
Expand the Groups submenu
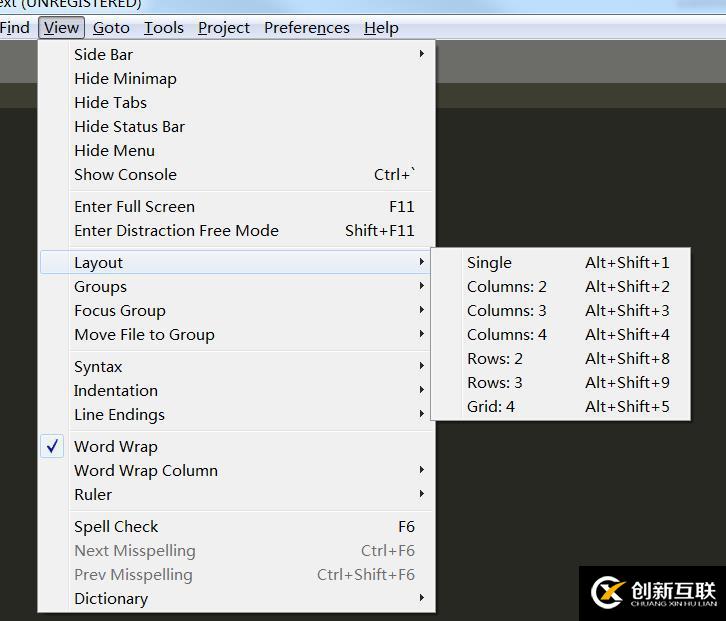coord(236,287)
